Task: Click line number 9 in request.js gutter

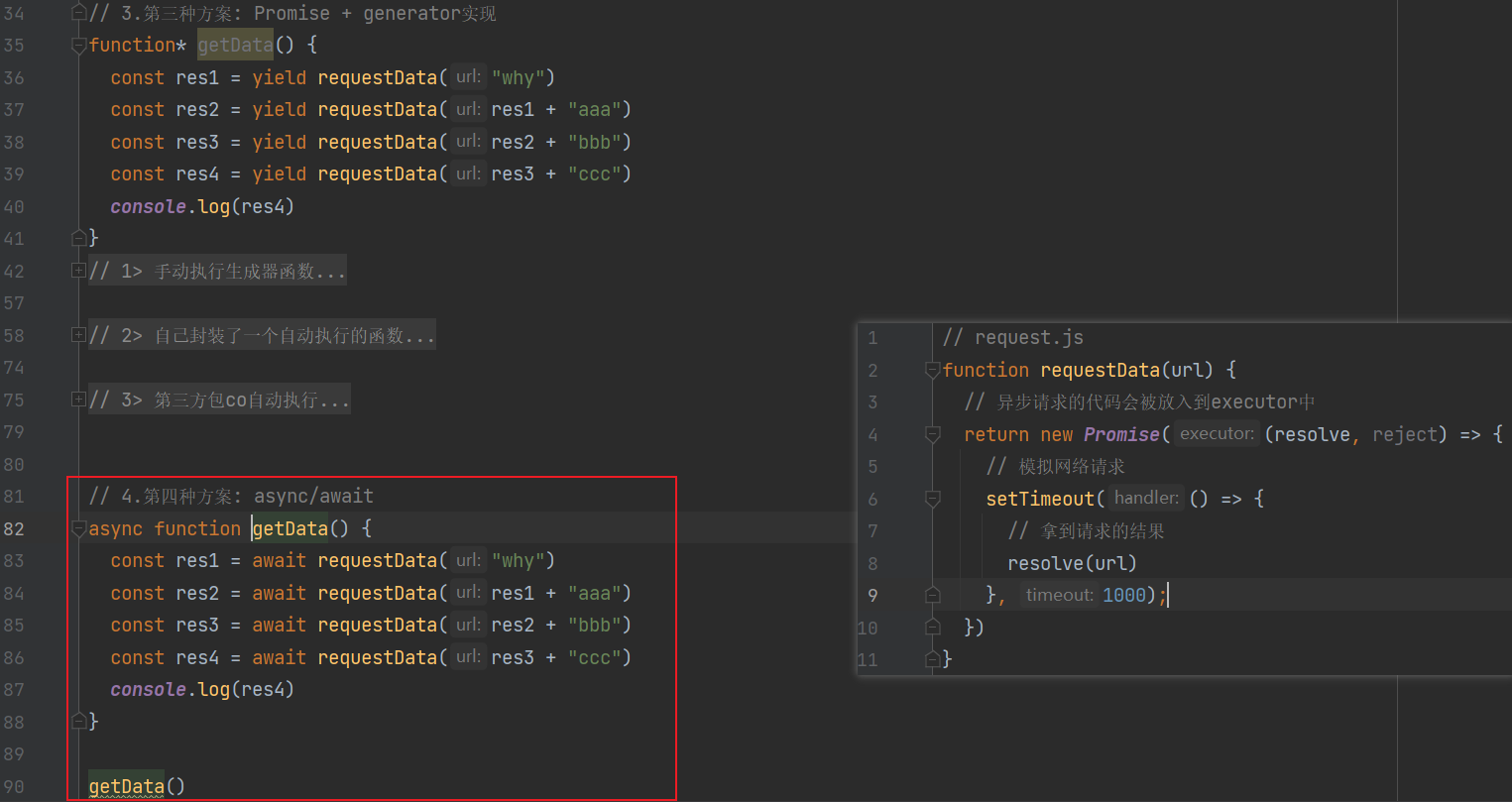Action: tap(872, 595)
